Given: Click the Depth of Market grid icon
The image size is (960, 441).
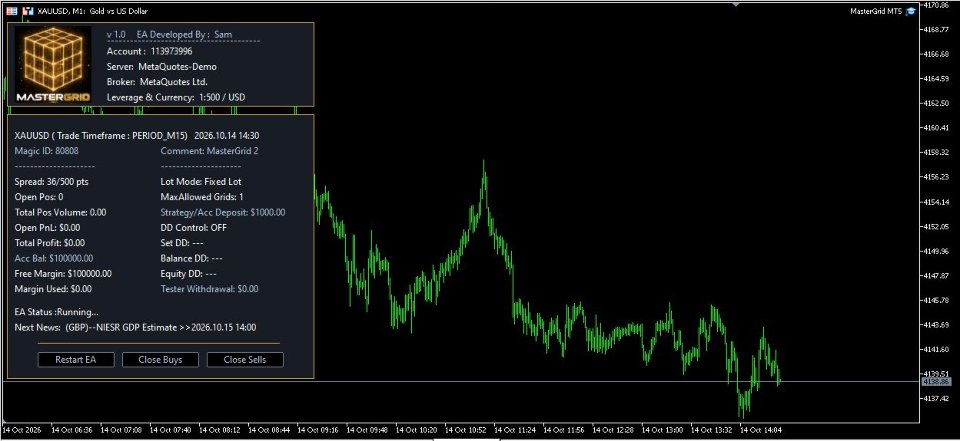Looking at the screenshot, I should [x=12, y=10].
